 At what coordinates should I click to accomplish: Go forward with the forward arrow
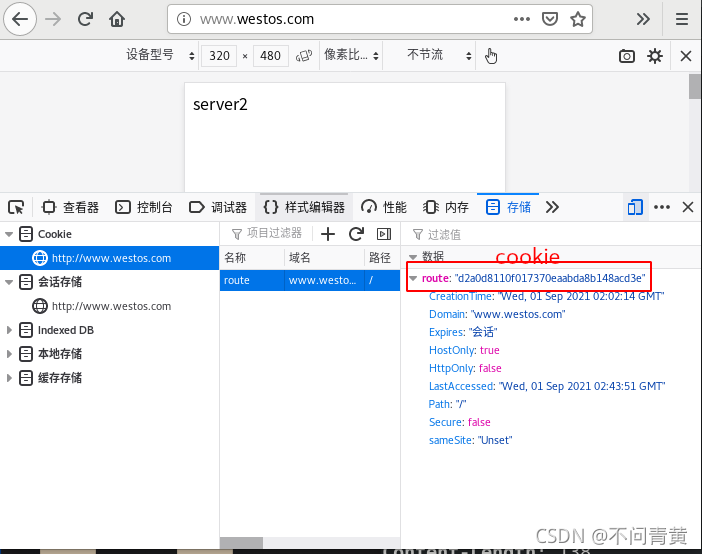click(x=53, y=19)
